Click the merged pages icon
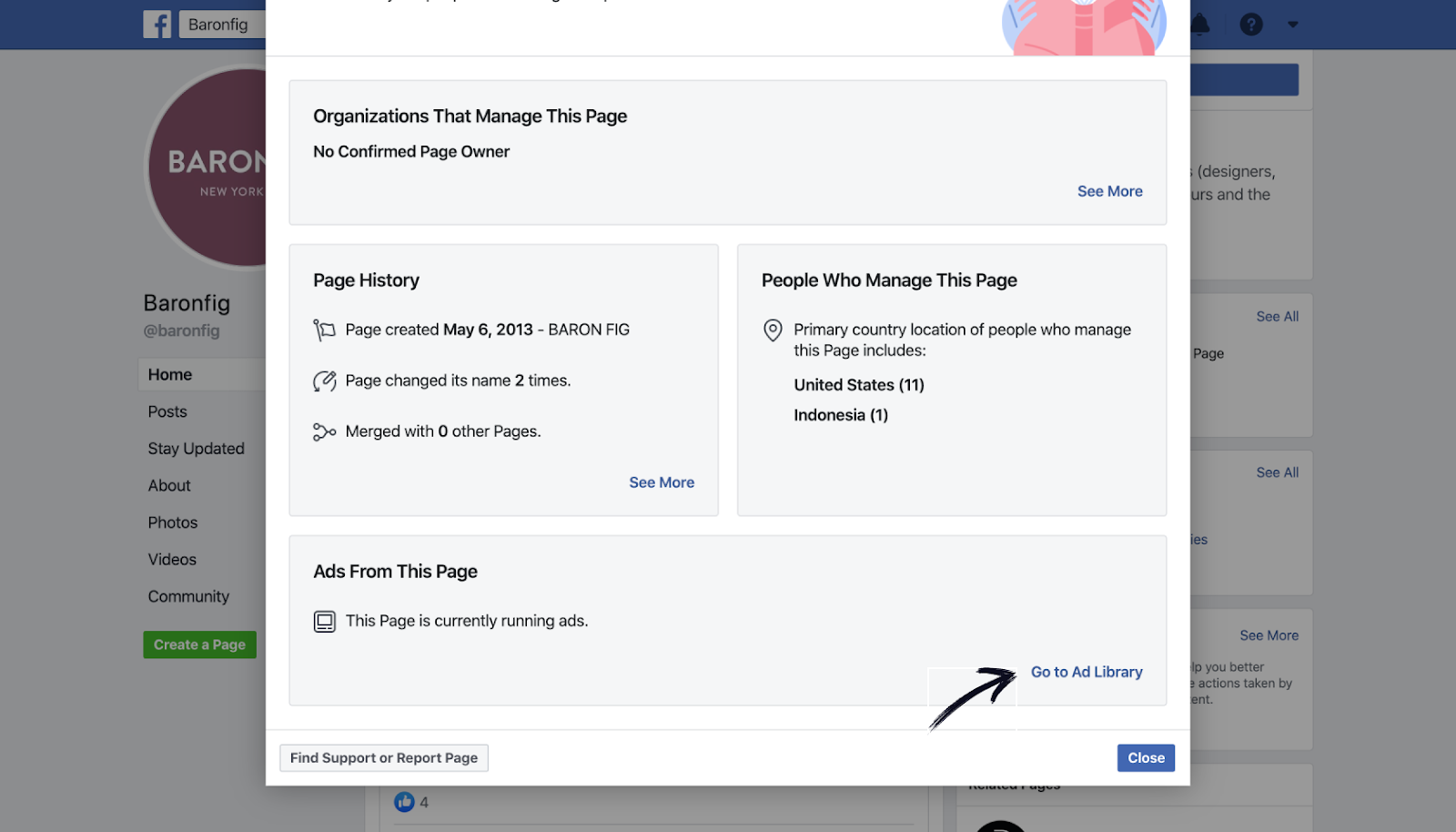The height and width of the screenshot is (832, 1456). (324, 431)
